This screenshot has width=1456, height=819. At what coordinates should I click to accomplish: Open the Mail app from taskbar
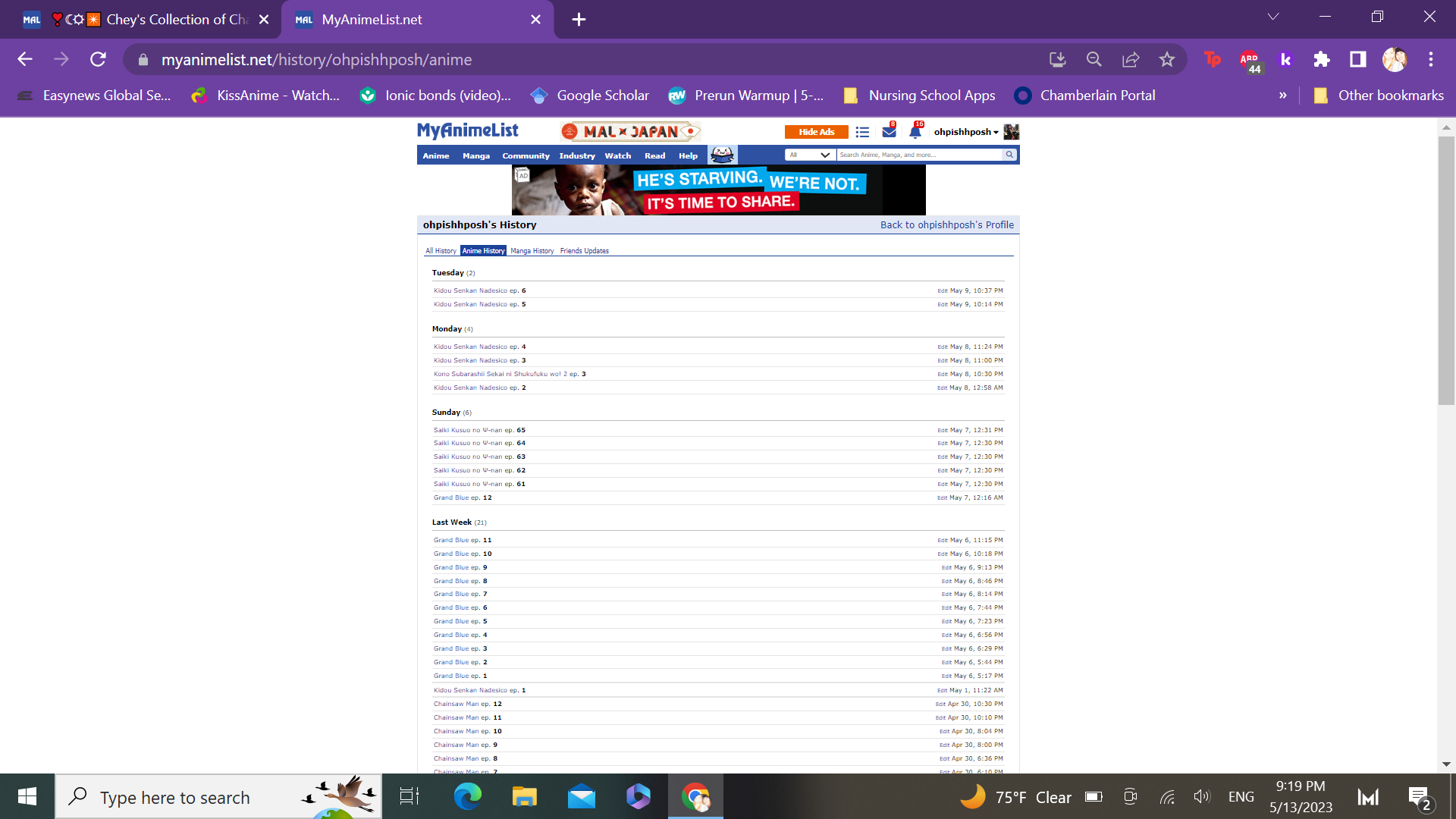[x=581, y=797]
